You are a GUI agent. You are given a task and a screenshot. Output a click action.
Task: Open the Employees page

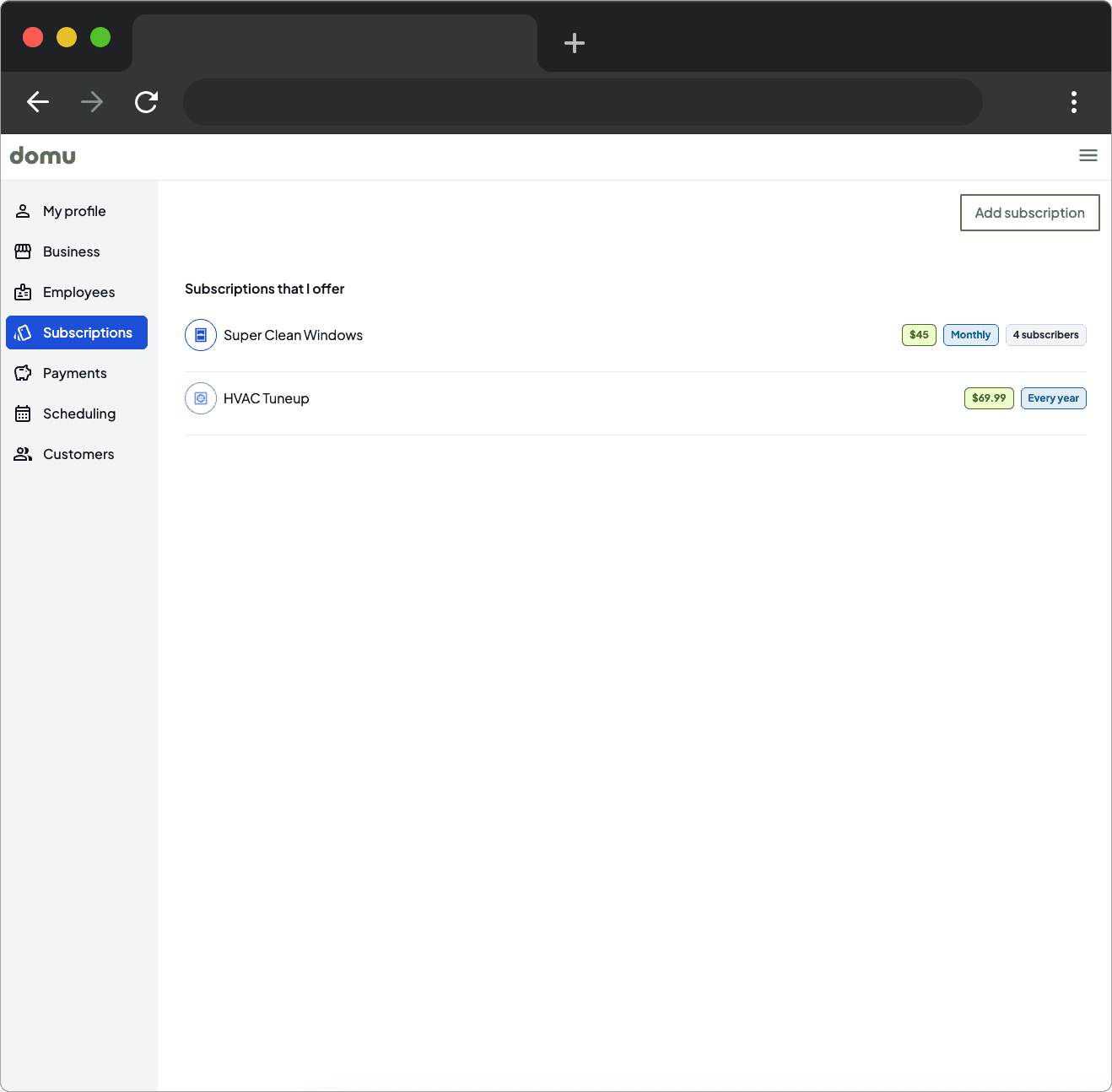[x=77, y=292]
